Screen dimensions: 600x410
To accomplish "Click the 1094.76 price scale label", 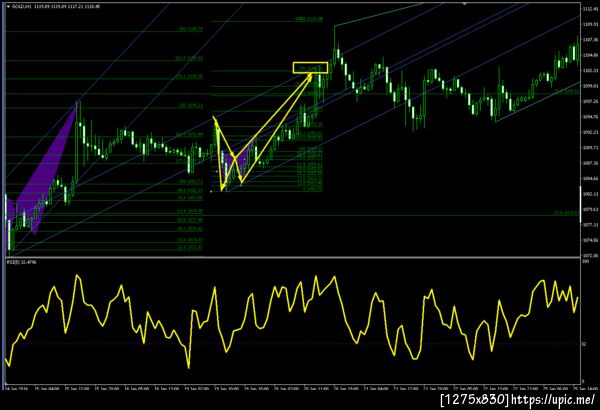I will [x=590, y=117].
